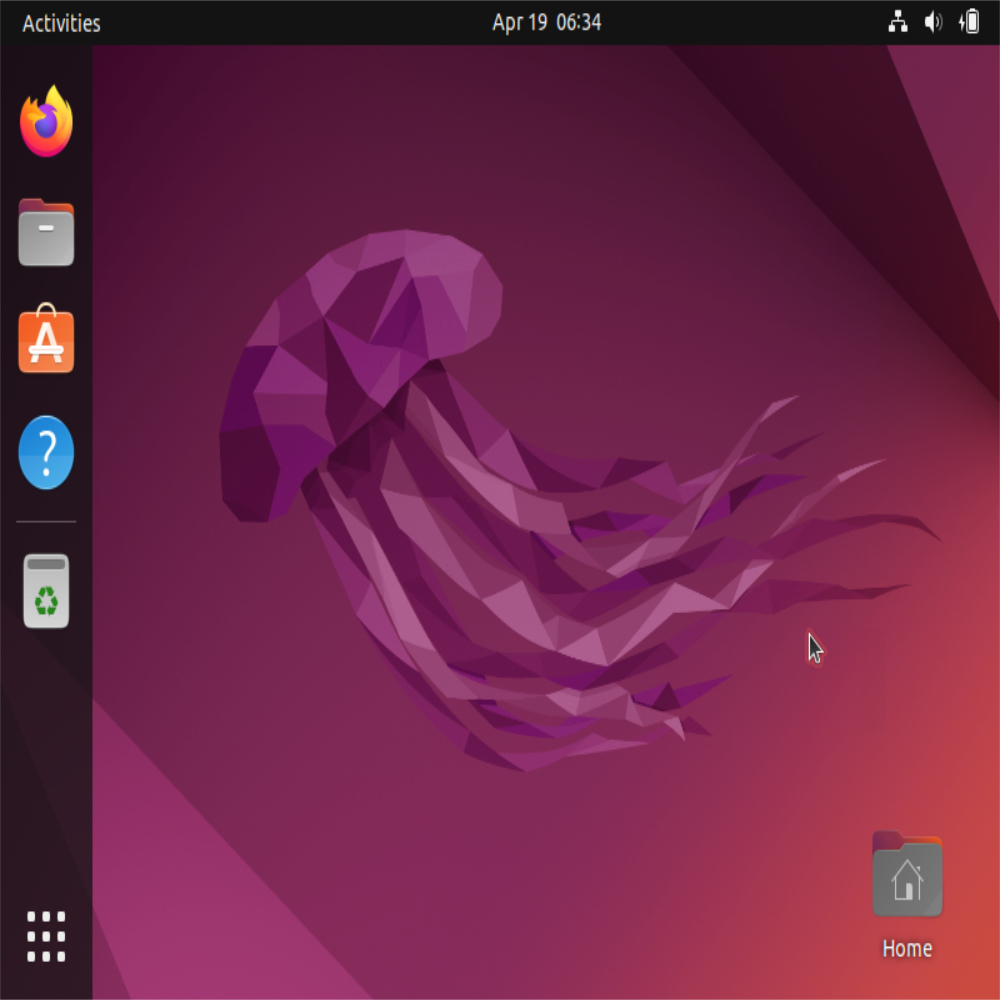1000x1000 pixels.
Task: Click the battery charging indicator
Action: click(969, 22)
